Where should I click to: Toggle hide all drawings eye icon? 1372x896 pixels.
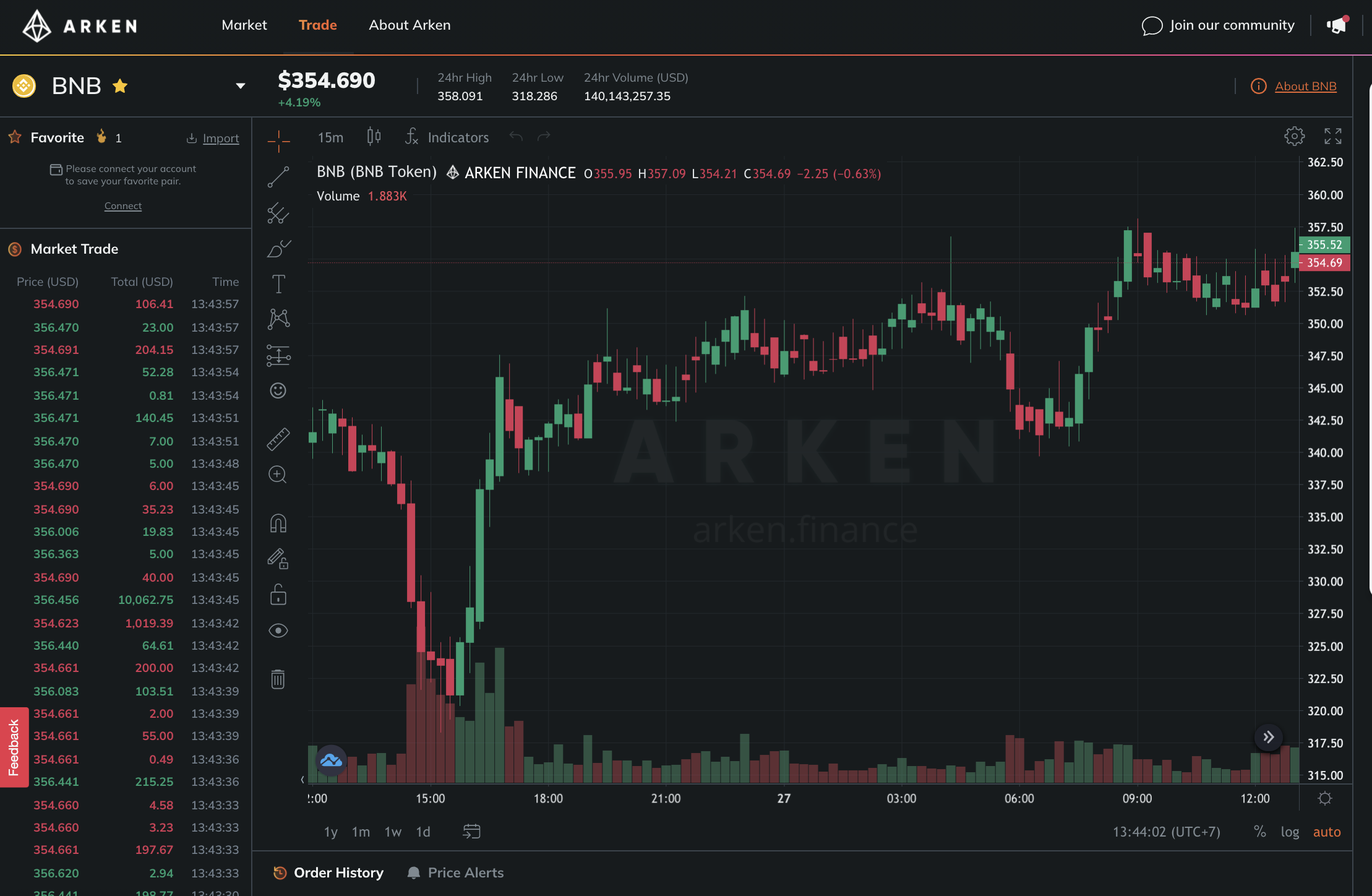click(x=278, y=631)
